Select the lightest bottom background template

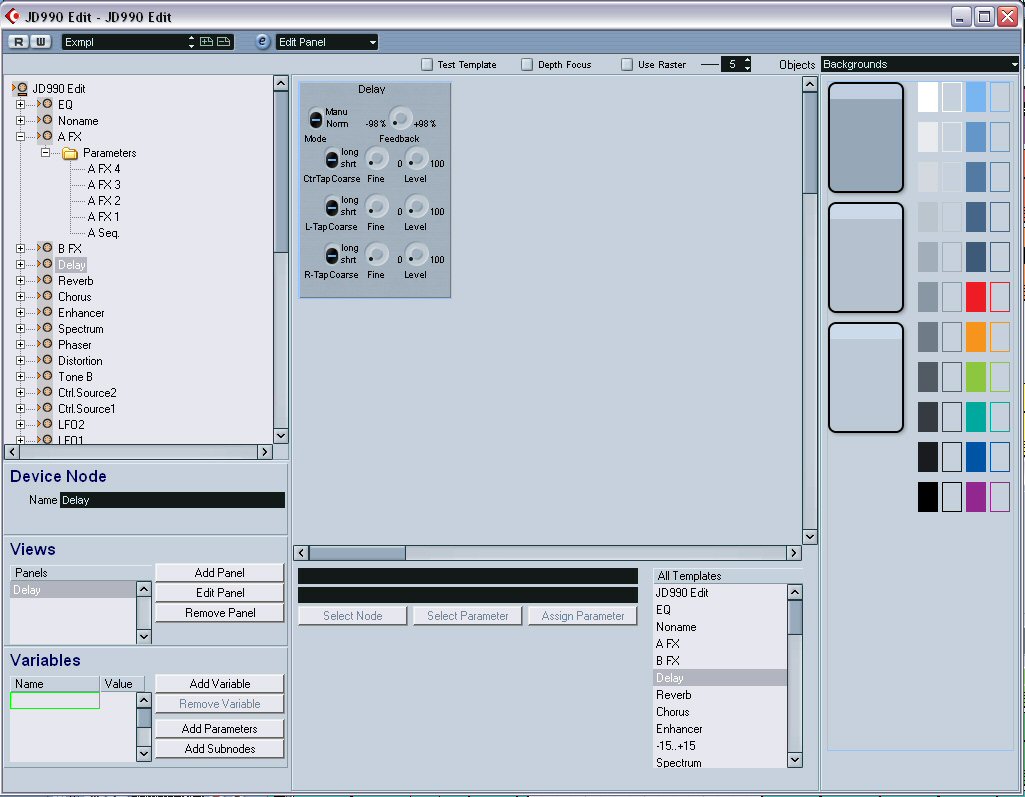coord(865,378)
